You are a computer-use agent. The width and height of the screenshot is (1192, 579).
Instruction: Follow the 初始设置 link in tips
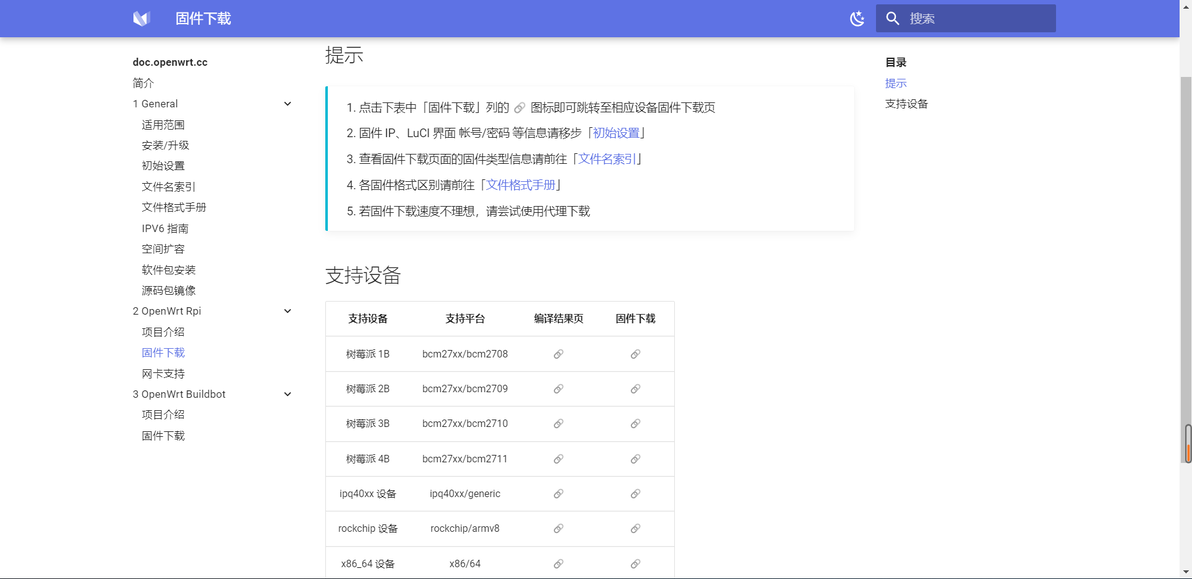point(617,133)
